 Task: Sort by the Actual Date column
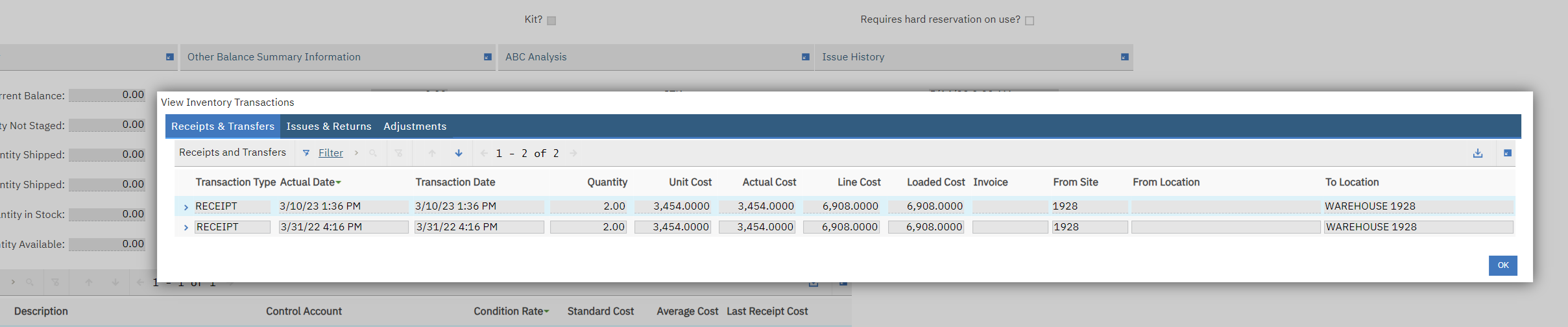pos(308,182)
